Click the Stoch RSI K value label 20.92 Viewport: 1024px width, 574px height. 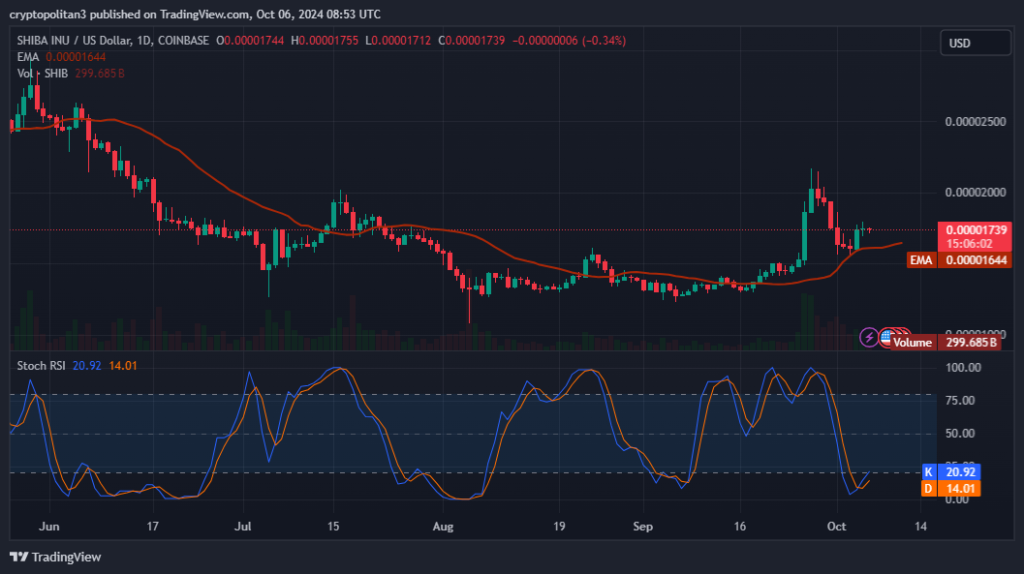tap(959, 471)
